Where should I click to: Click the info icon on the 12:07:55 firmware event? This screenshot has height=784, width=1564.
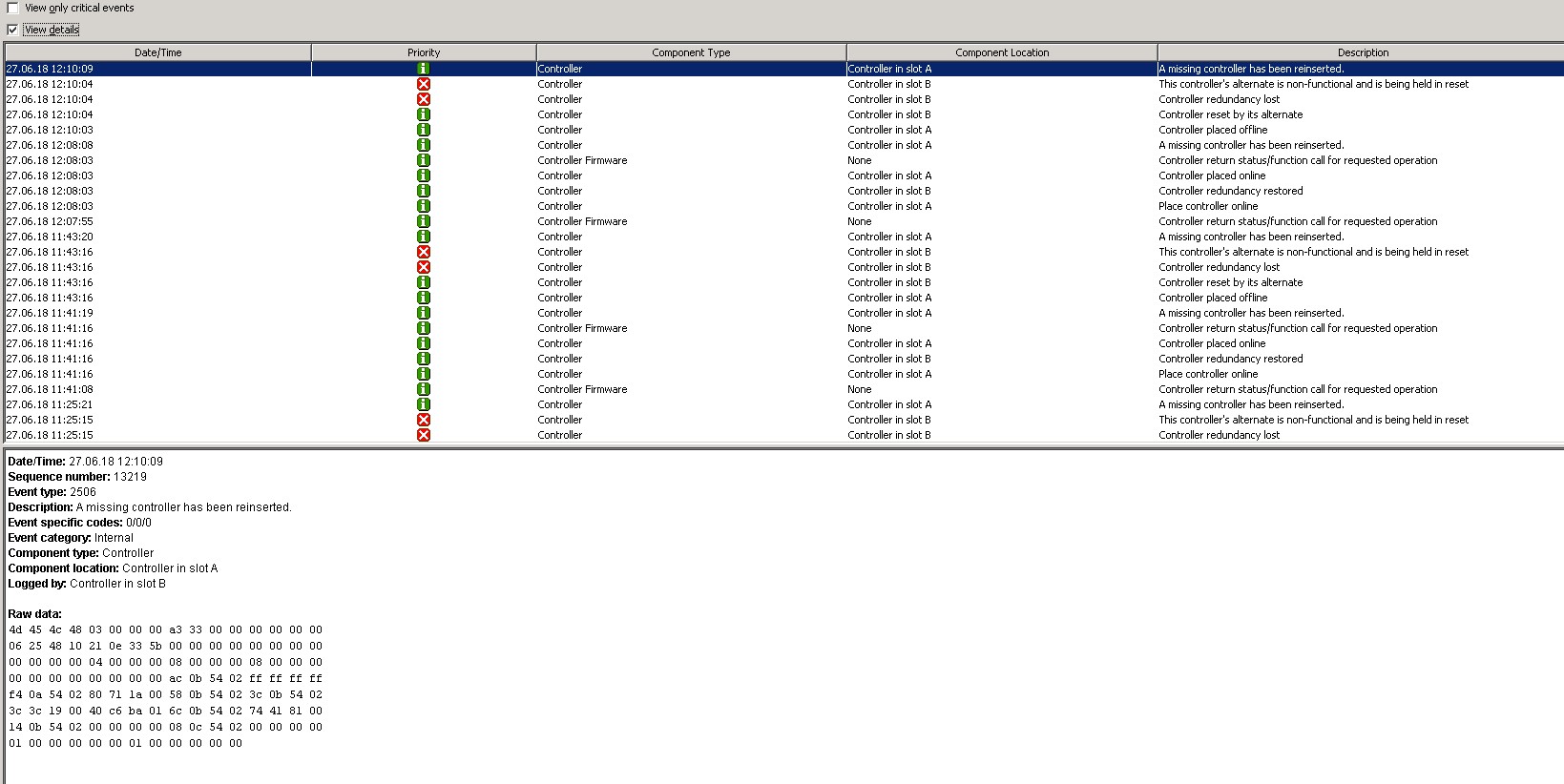424,221
